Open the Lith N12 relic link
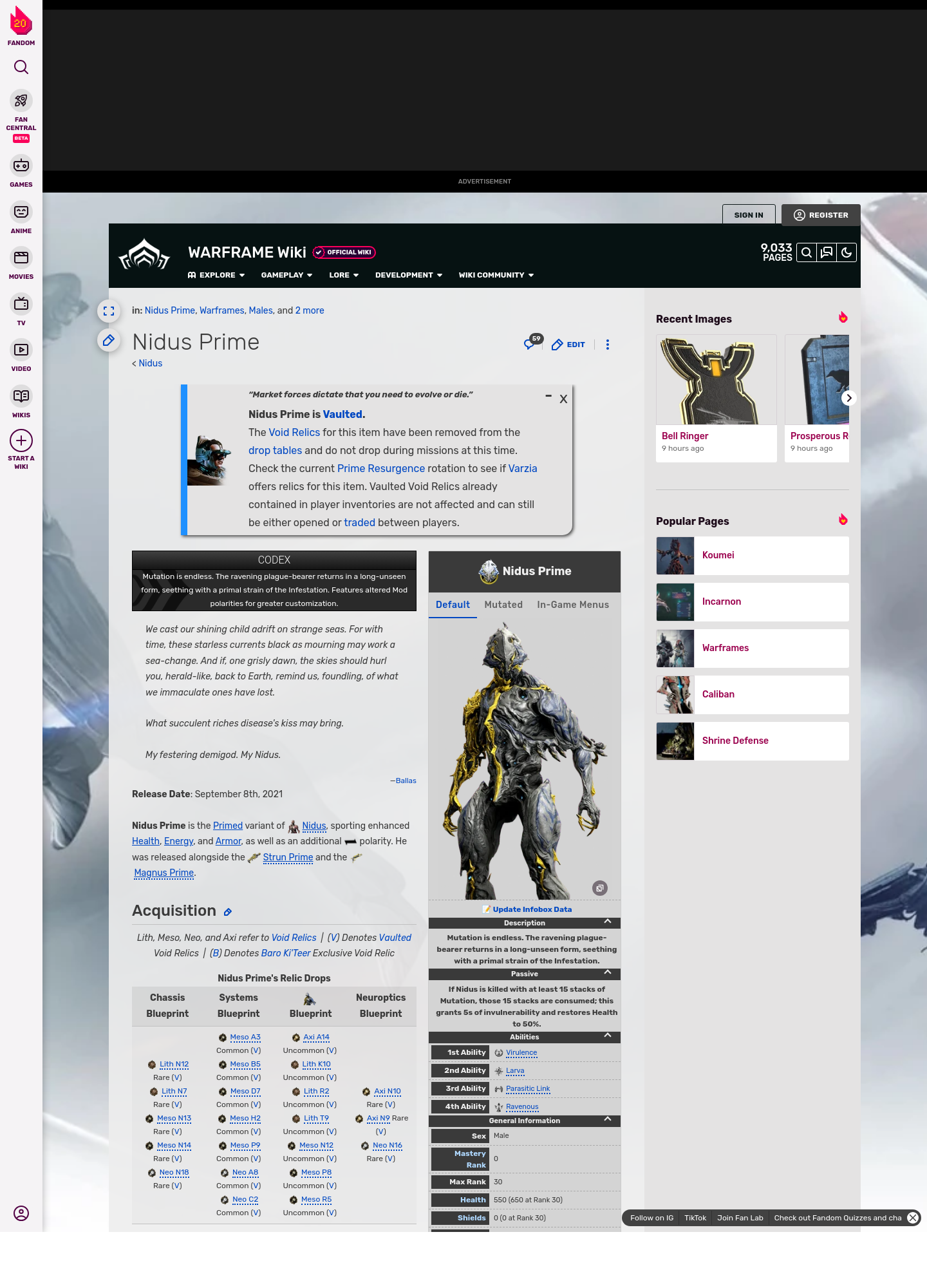Image resolution: width=927 pixels, height=1288 pixels. tap(174, 1064)
